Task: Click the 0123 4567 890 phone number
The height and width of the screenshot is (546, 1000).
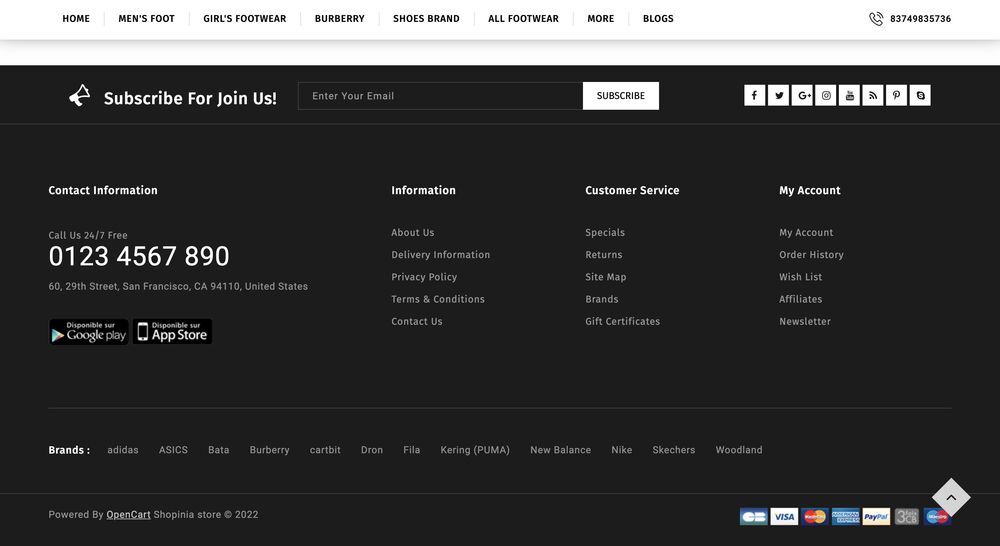Action: tap(139, 256)
